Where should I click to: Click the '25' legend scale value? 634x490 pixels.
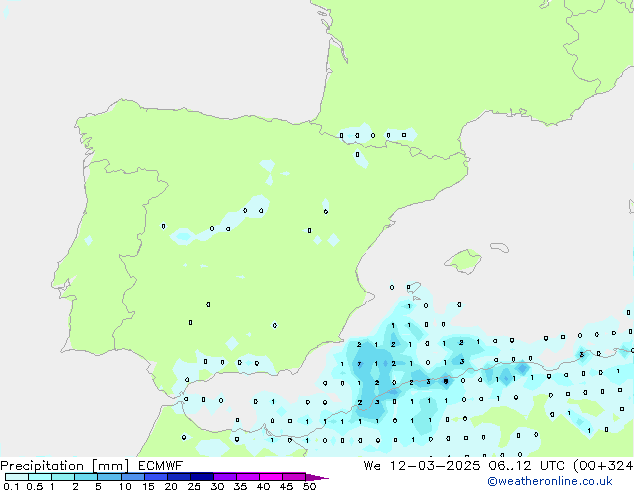[x=194, y=486]
